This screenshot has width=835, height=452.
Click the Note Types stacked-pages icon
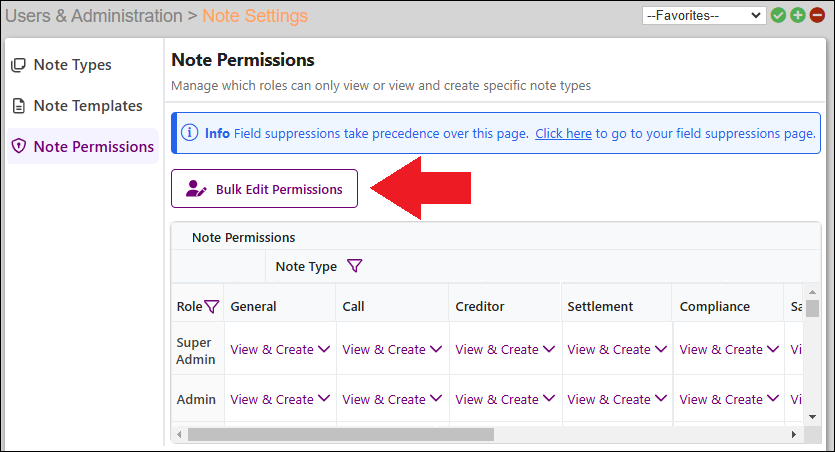tap(18, 65)
